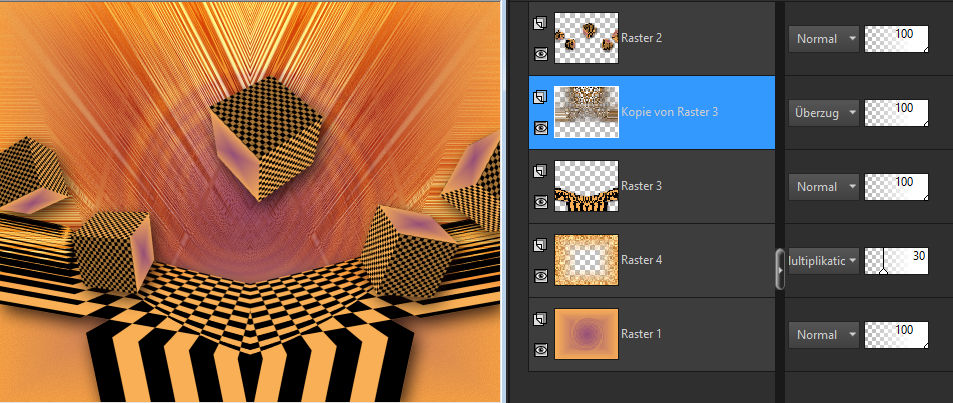This screenshot has height=403, width=953.
Task: Click the raster layer type icon for Raster 2
Action: coord(541,23)
